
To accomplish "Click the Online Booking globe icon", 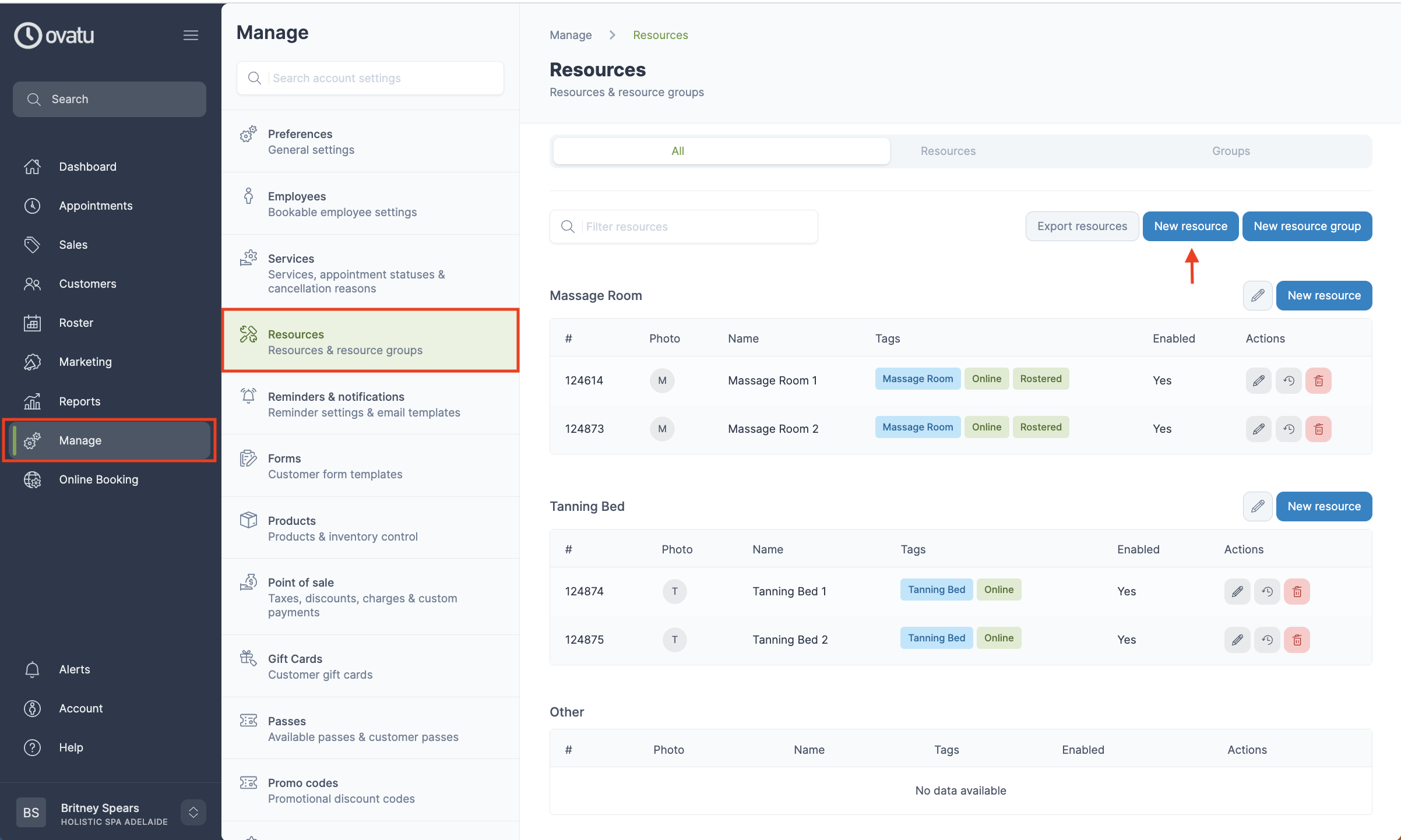I will point(33,479).
